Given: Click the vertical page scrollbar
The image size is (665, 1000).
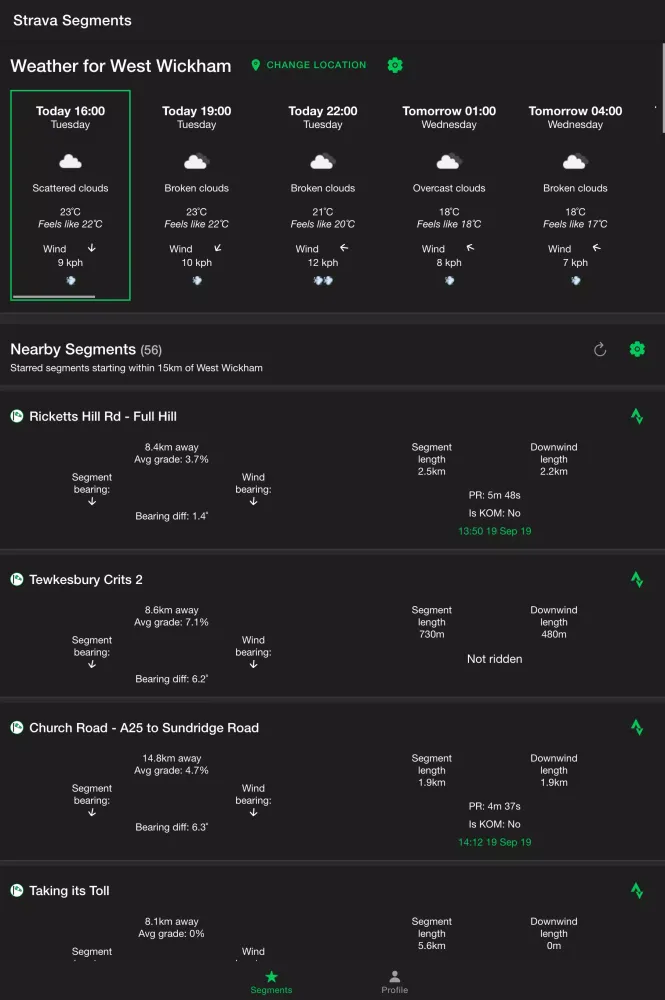Looking at the screenshot, I should (661, 88).
